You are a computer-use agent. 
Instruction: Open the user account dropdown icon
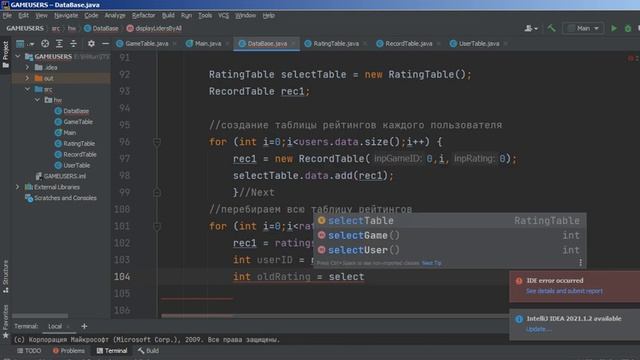(x=531, y=28)
